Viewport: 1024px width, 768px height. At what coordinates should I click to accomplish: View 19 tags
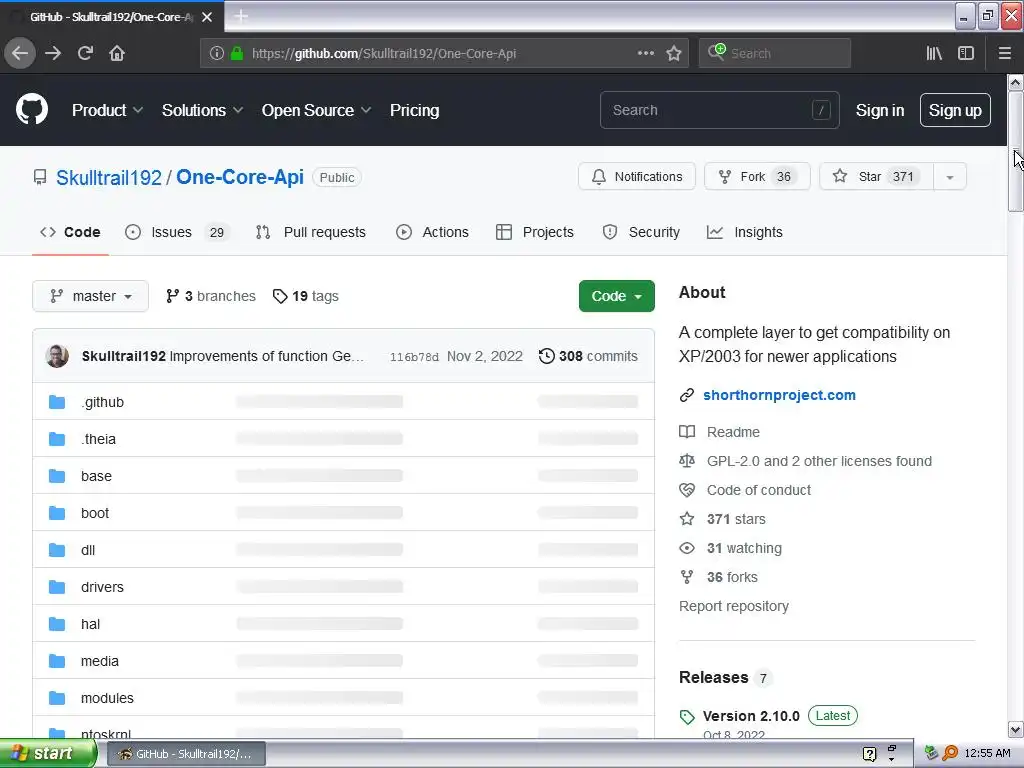point(306,296)
